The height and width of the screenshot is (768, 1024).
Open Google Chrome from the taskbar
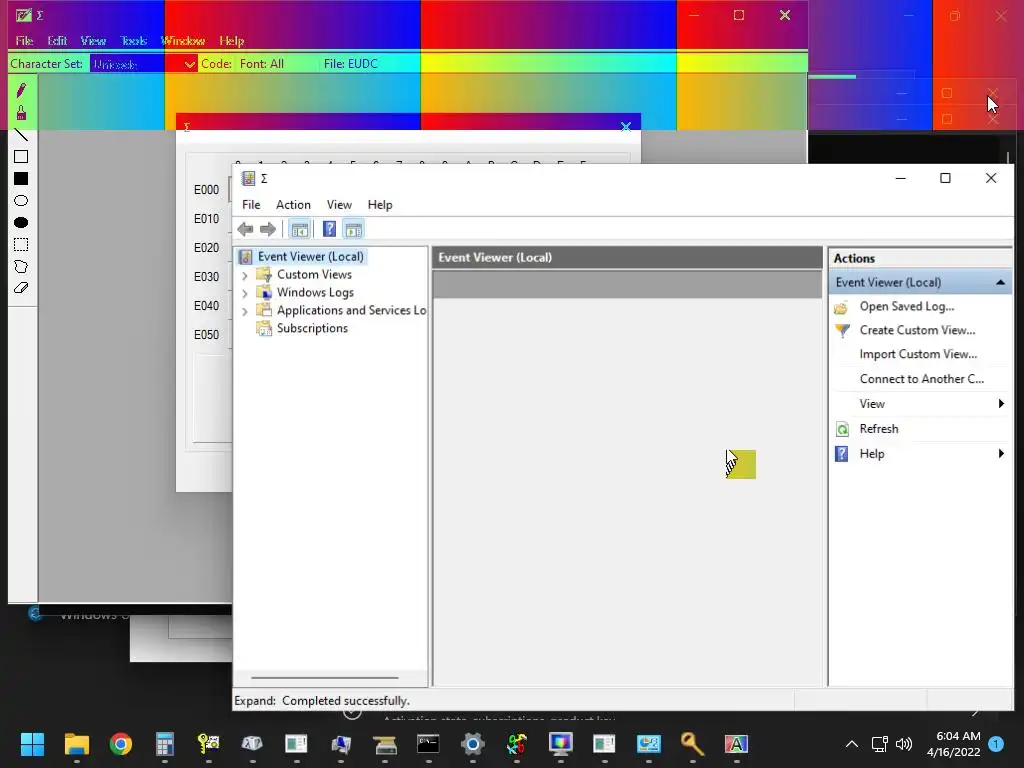pyautogui.click(x=121, y=744)
